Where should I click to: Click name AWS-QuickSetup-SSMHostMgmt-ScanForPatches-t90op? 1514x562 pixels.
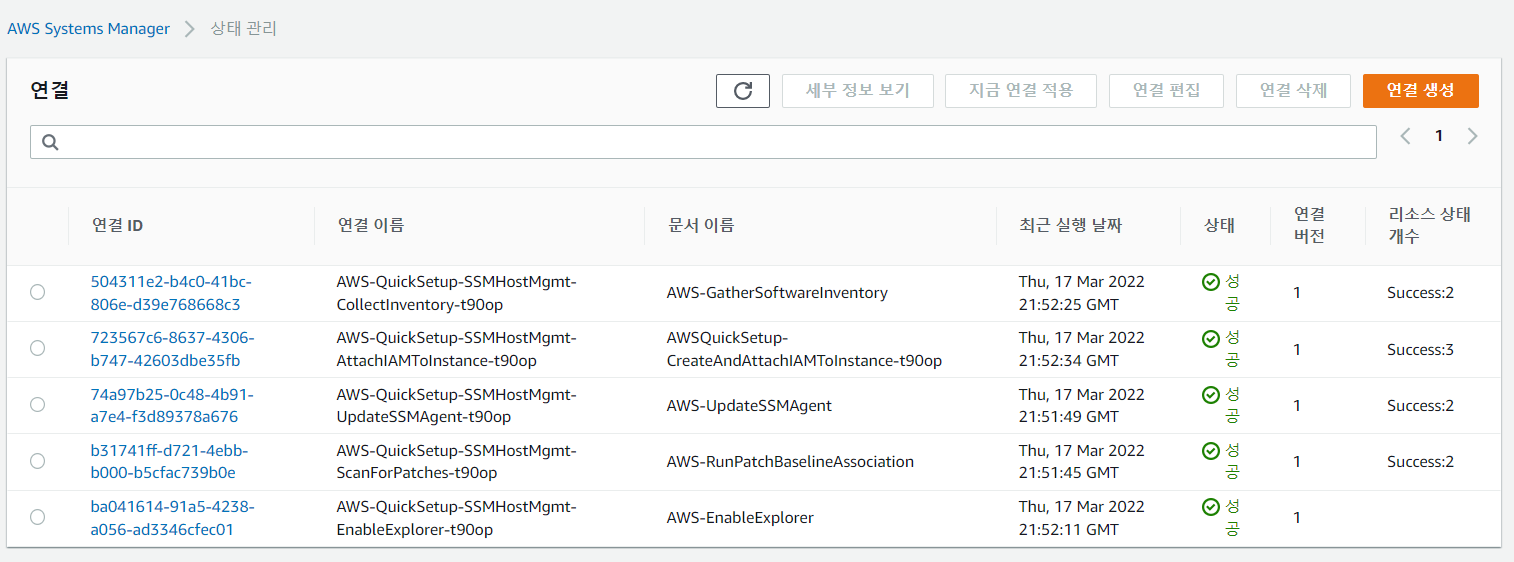point(457,461)
